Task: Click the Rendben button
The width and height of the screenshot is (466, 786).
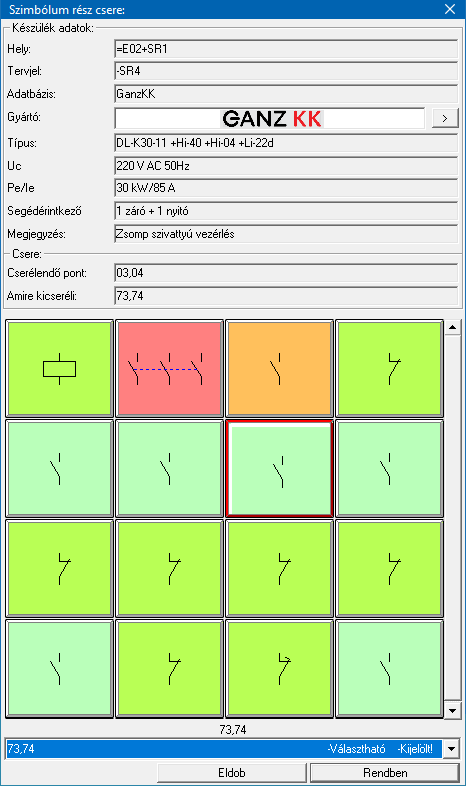Action: click(385, 772)
